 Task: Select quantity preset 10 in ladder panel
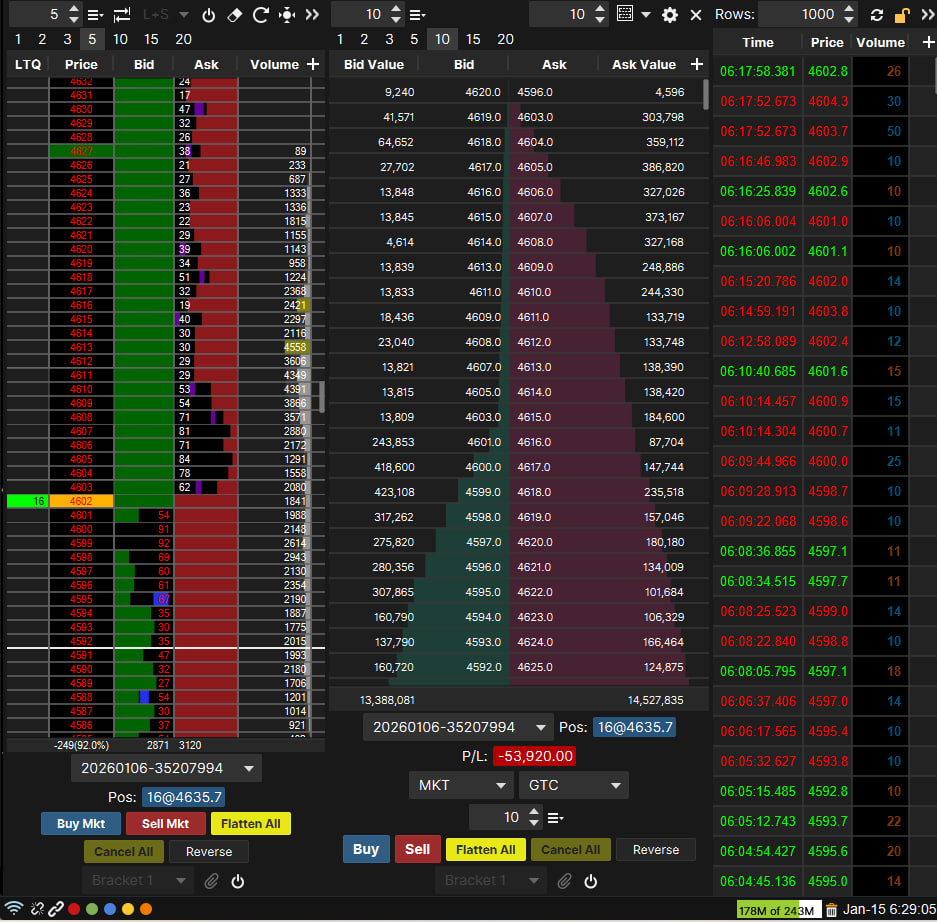pyautogui.click(x=120, y=39)
